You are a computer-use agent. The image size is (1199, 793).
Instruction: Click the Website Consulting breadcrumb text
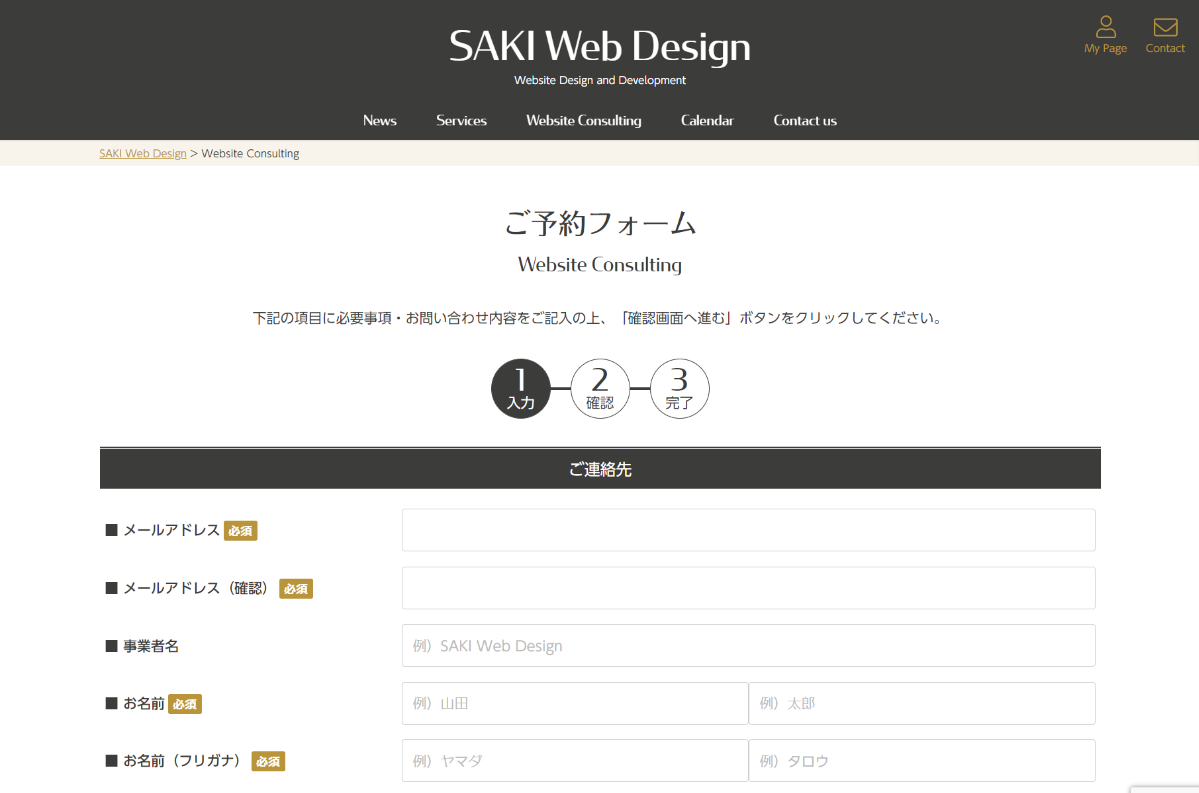pyautogui.click(x=250, y=153)
